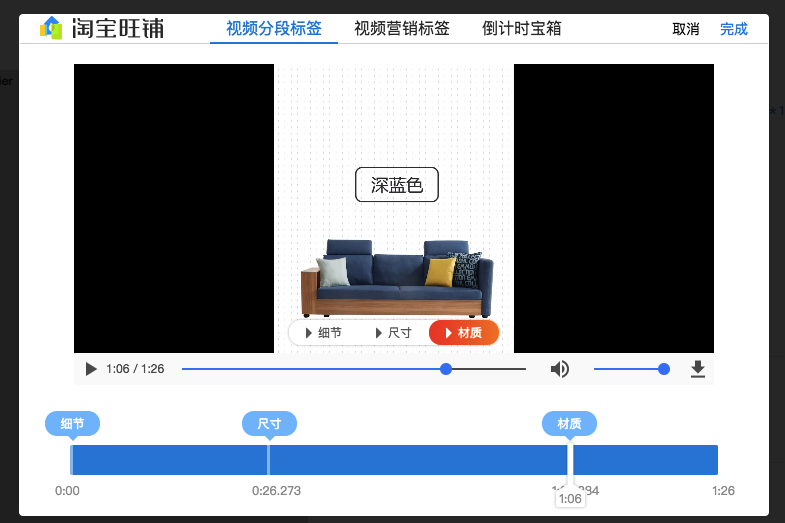The height and width of the screenshot is (523, 785).
Task: Download the video with the download icon
Action: click(x=698, y=369)
